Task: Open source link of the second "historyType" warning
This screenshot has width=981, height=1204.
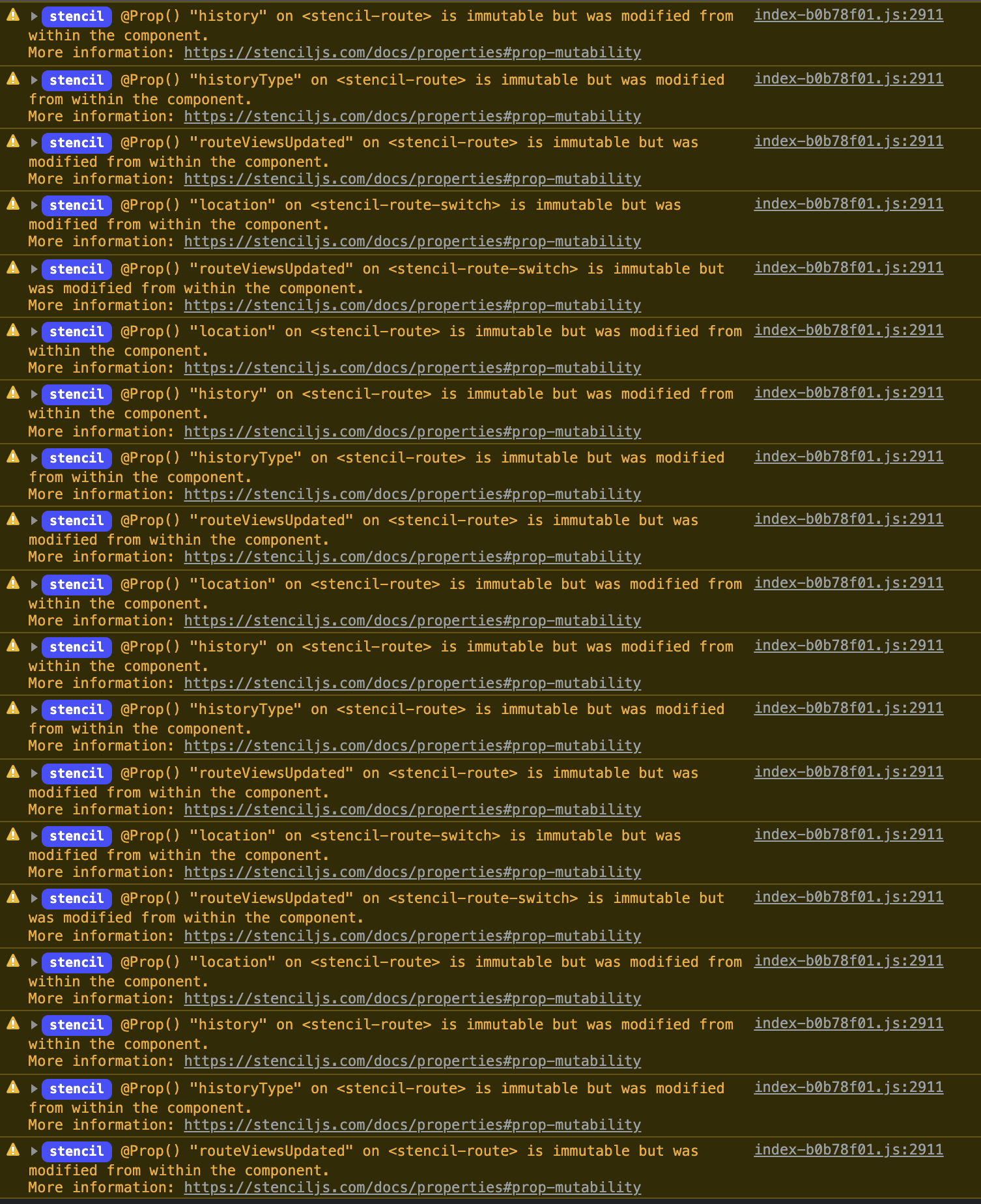Action: tap(848, 457)
